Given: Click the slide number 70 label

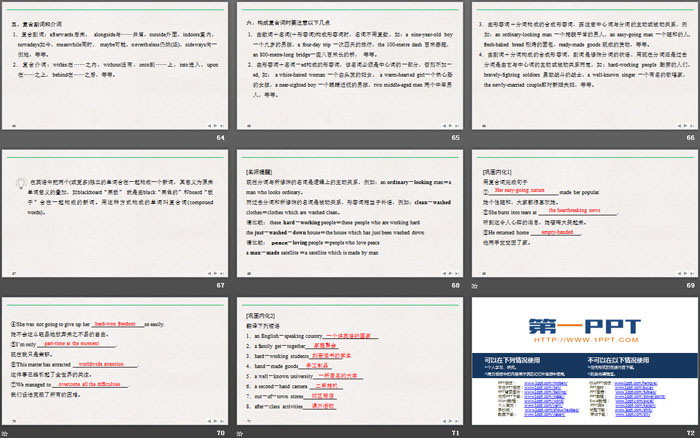Looking at the screenshot, I should click(221, 433).
